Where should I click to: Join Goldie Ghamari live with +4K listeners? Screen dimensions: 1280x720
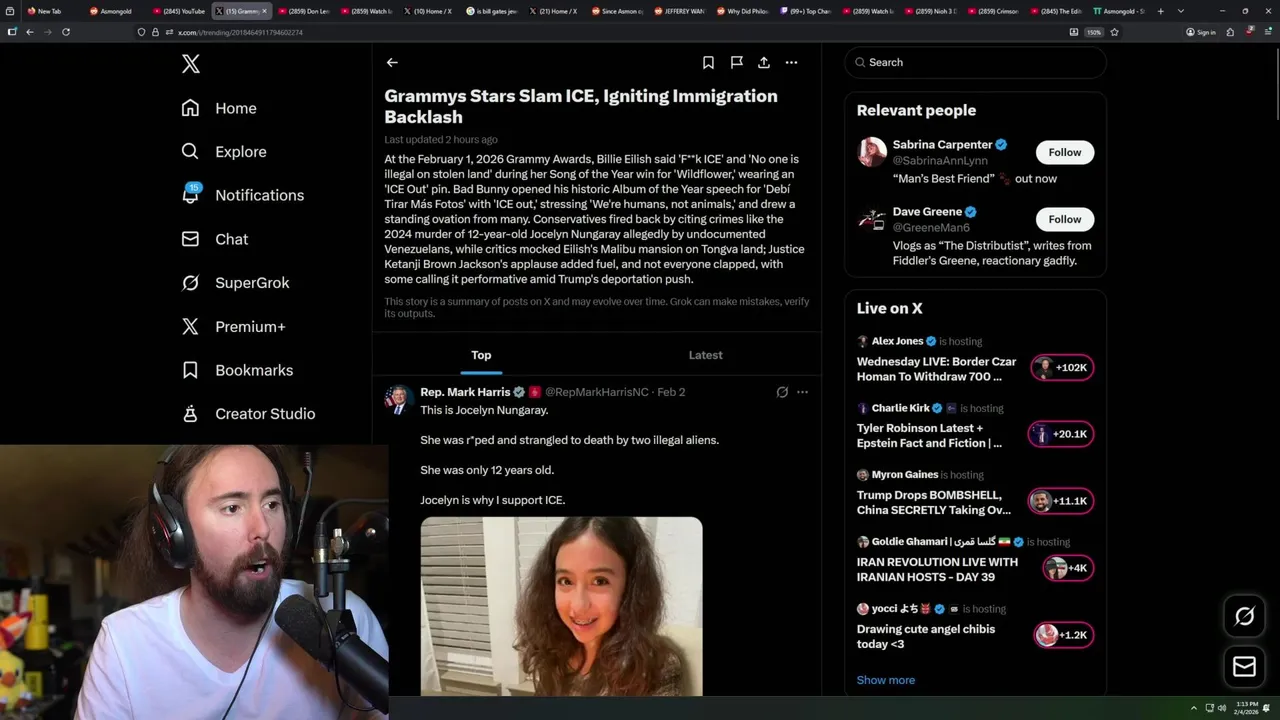click(x=1067, y=568)
